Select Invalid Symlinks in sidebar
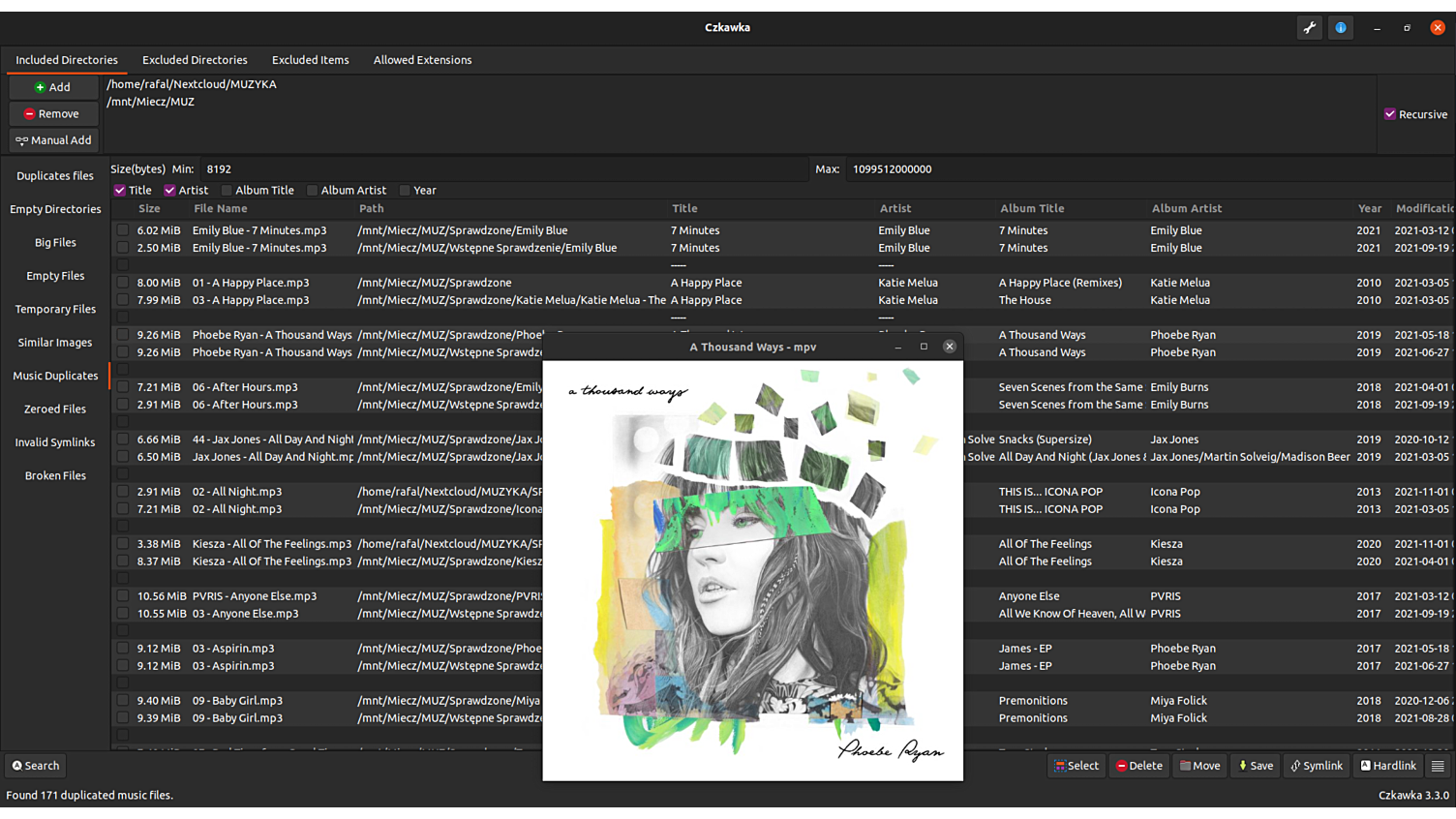The image size is (1456, 819). pos(55,442)
